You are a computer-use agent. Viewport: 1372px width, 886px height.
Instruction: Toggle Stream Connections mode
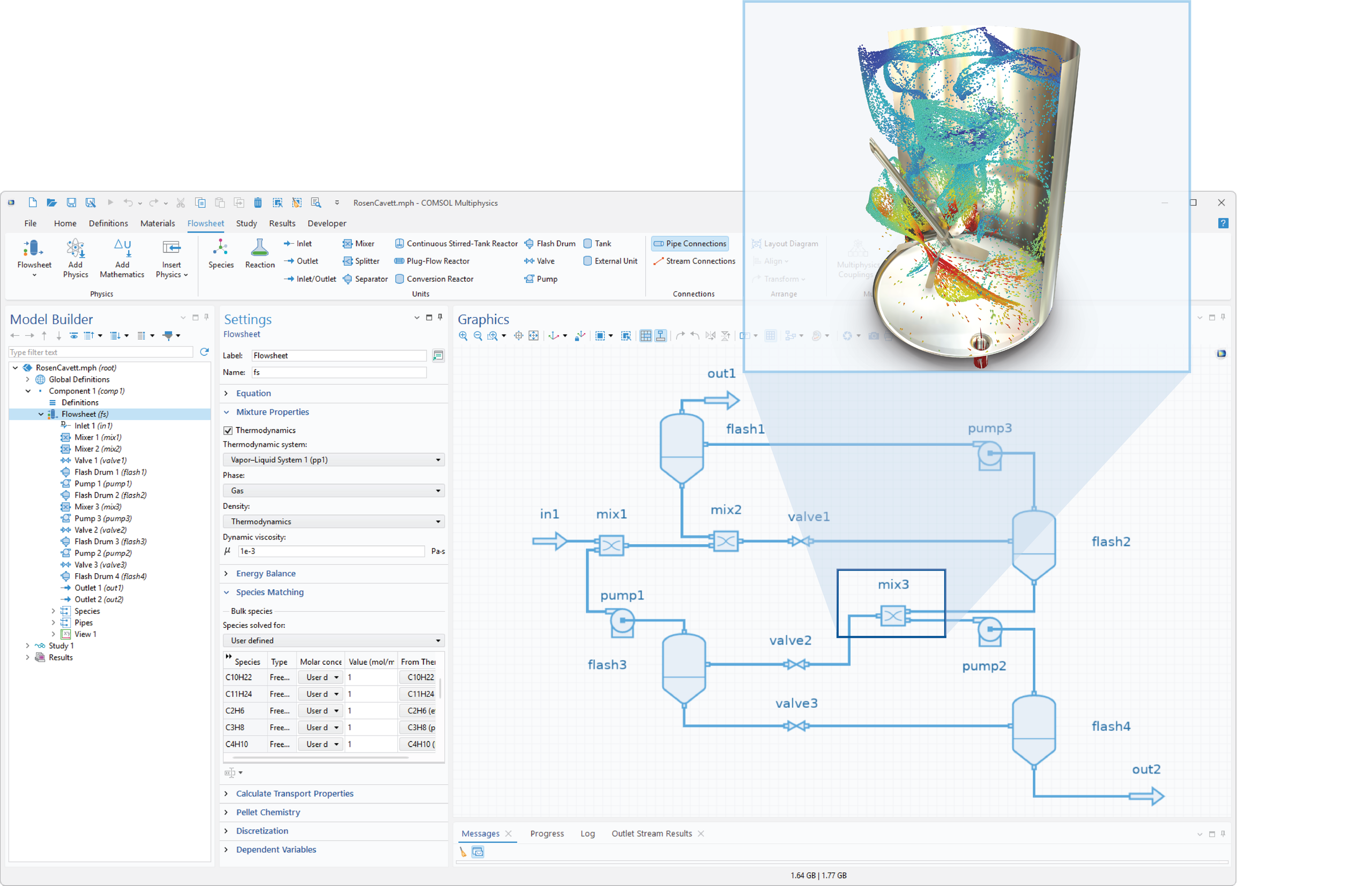tap(695, 261)
